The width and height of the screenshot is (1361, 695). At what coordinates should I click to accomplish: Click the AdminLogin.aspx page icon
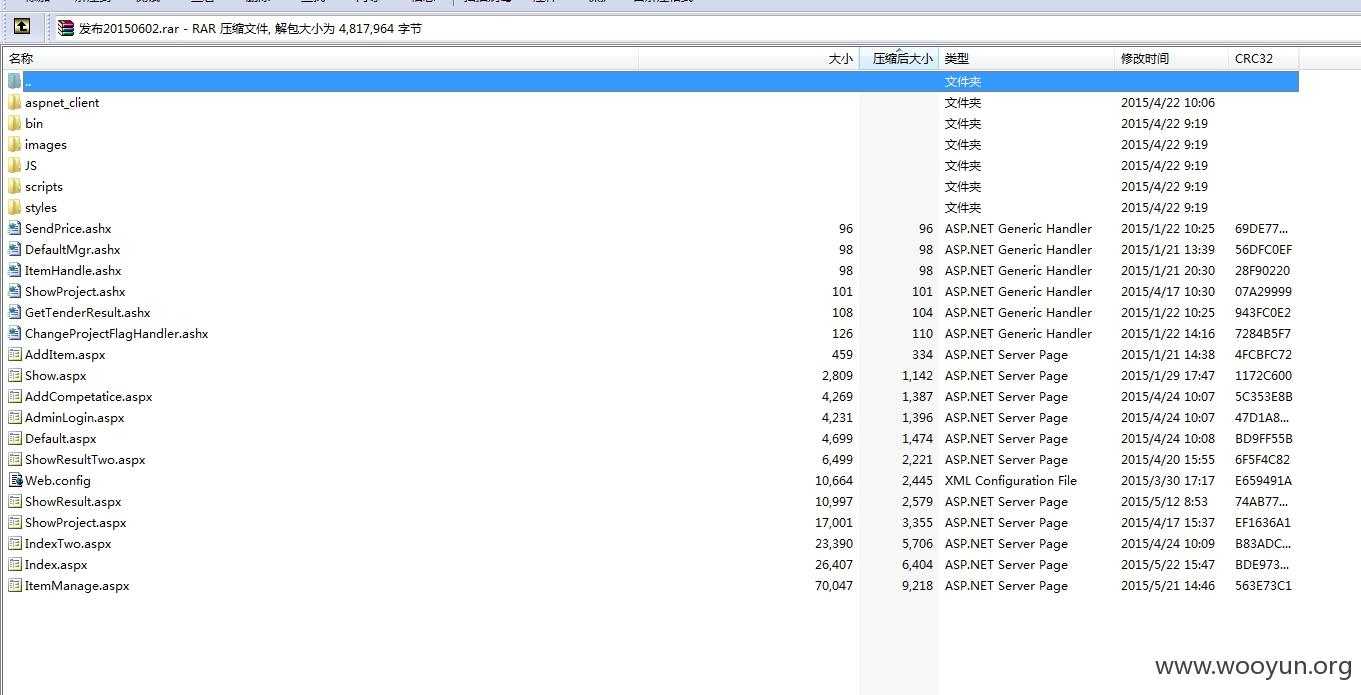(x=14, y=417)
